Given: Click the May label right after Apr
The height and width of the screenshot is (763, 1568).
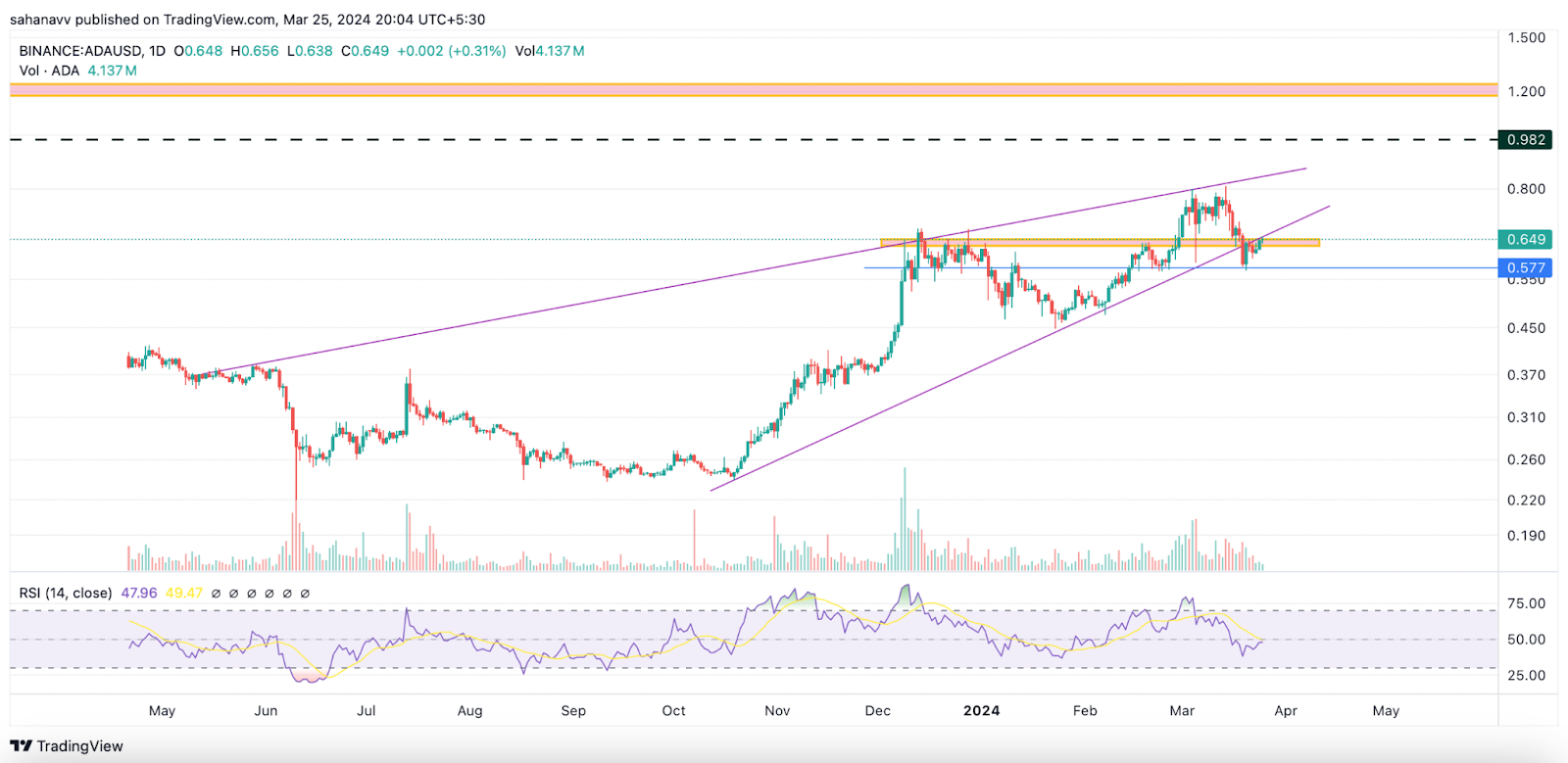Looking at the screenshot, I should coord(1386,711).
